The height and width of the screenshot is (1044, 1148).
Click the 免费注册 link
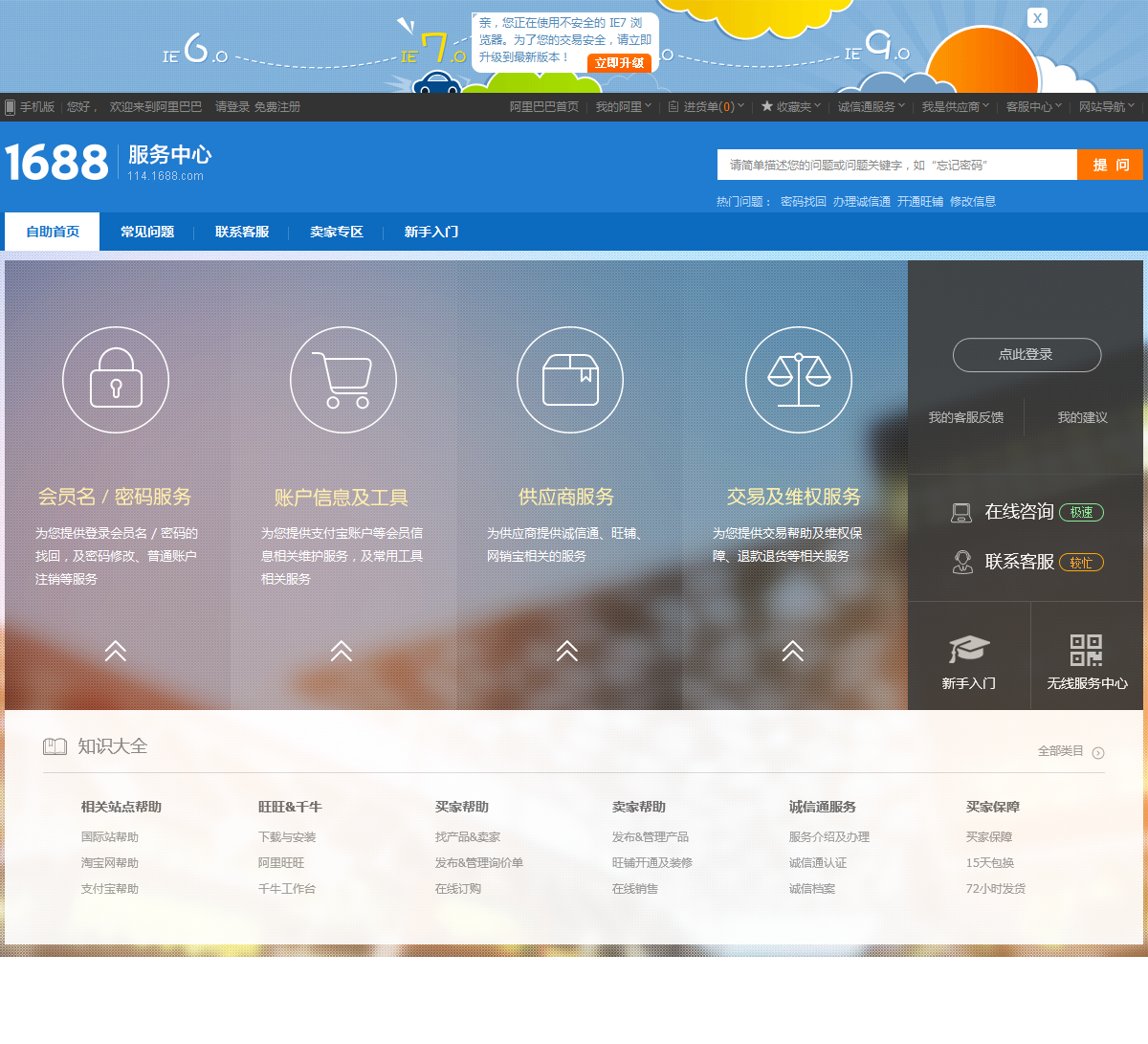pos(277,107)
